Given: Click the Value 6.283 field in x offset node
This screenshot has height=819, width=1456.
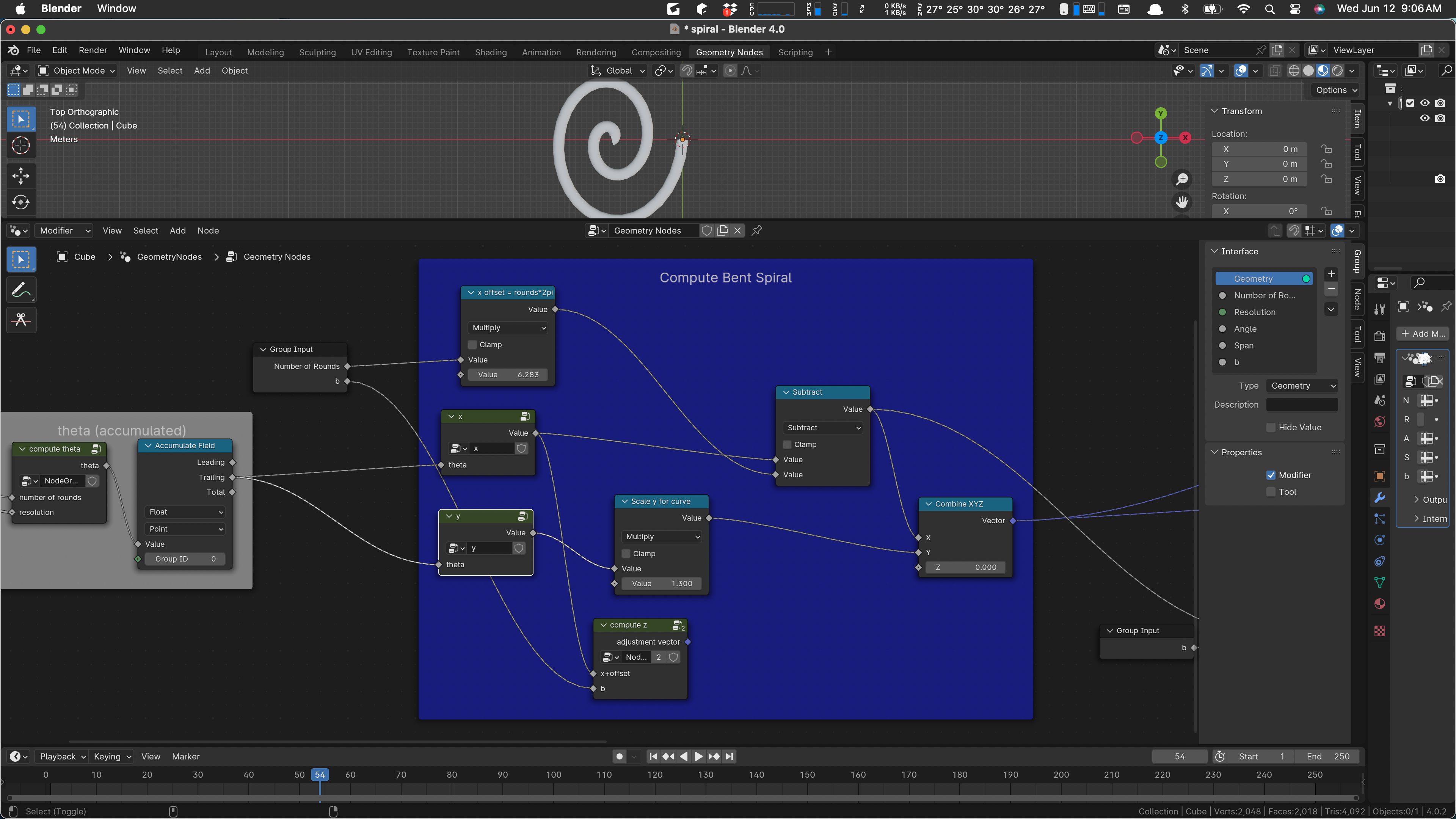Looking at the screenshot, I should pyautogui.click(x=508, y=375).
